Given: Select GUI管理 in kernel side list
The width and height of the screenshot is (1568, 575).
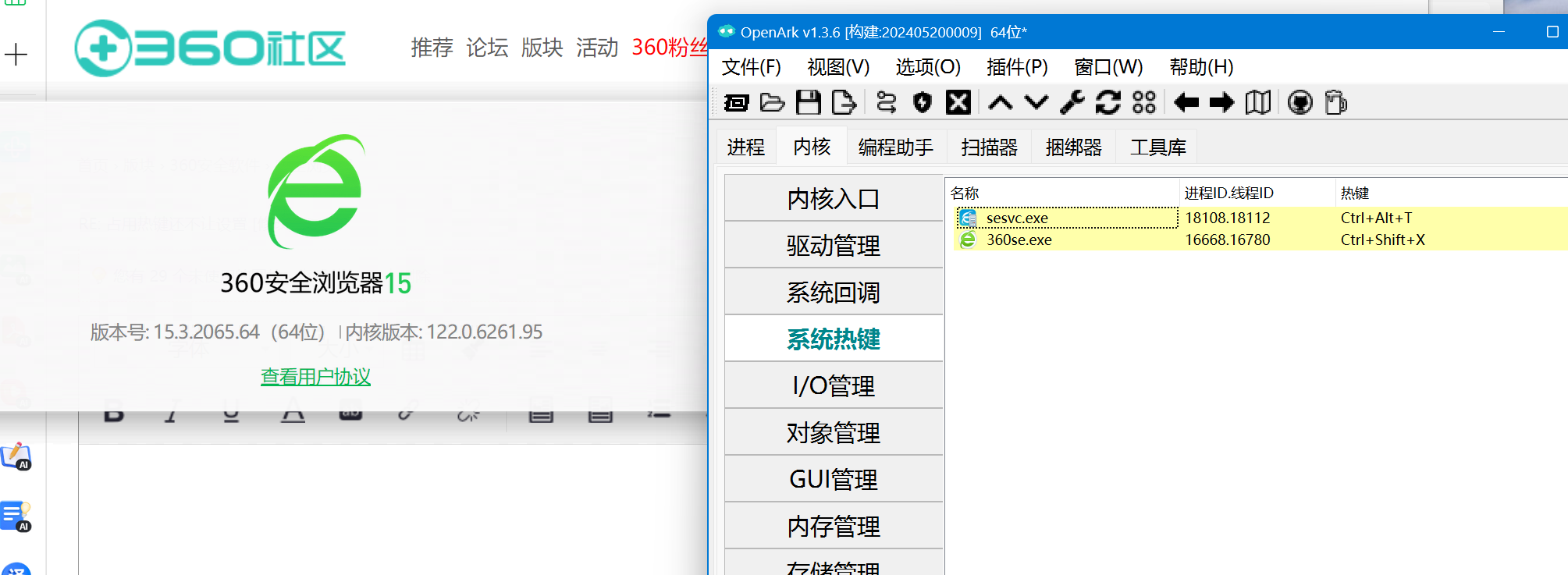Looking at the screenshot, I should point(834,479).
